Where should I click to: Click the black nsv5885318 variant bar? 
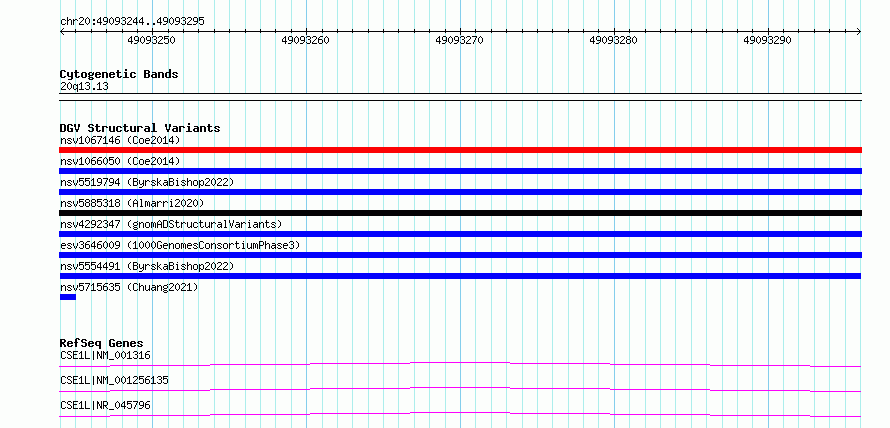click(460, 213)
